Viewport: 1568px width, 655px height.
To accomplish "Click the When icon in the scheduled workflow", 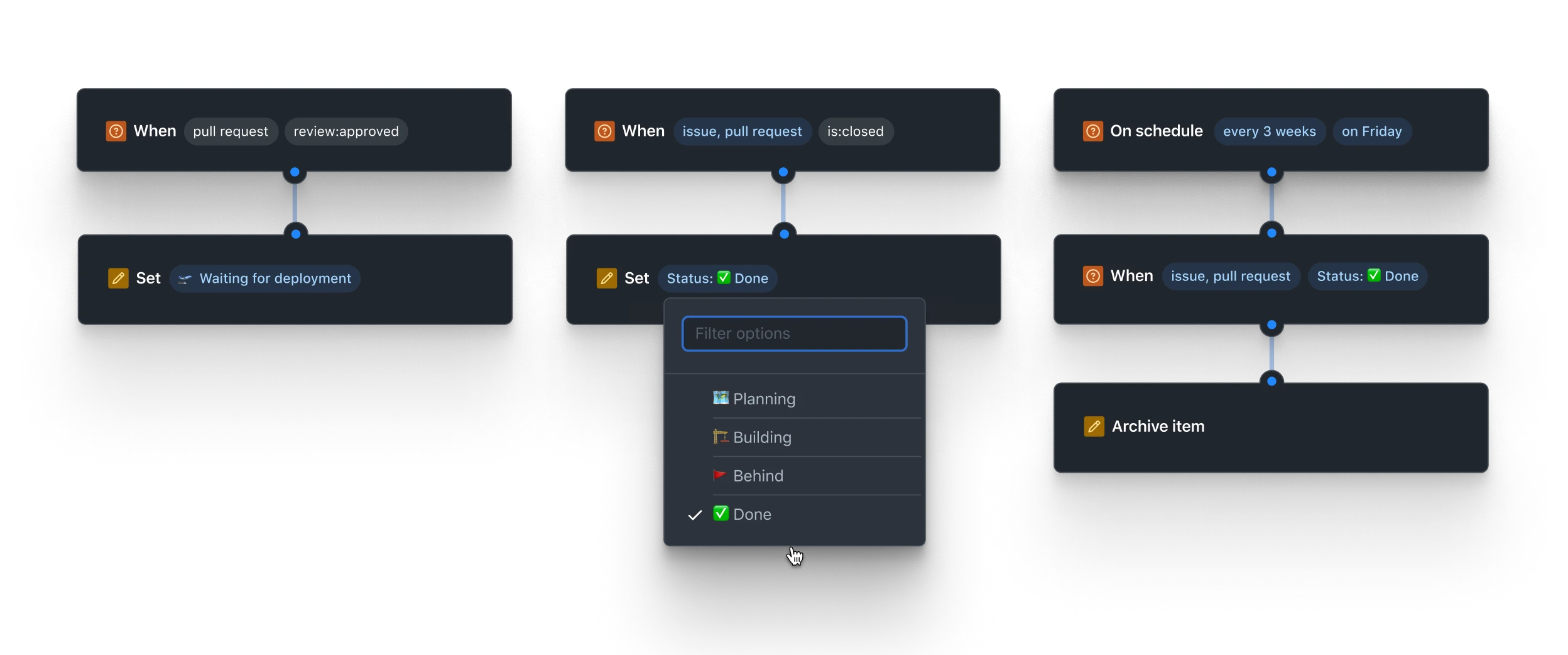I will click(x=1092, y=275).
